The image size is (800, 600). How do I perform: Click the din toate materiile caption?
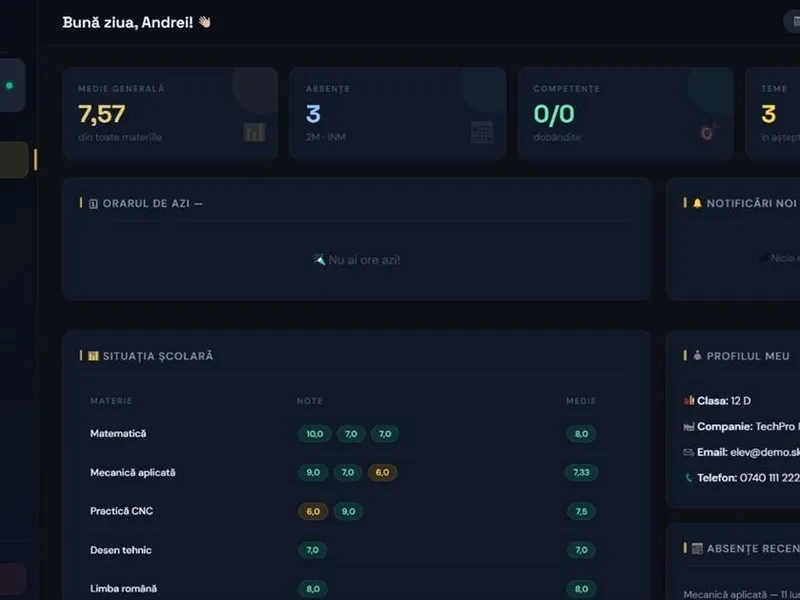coord(120,137)
